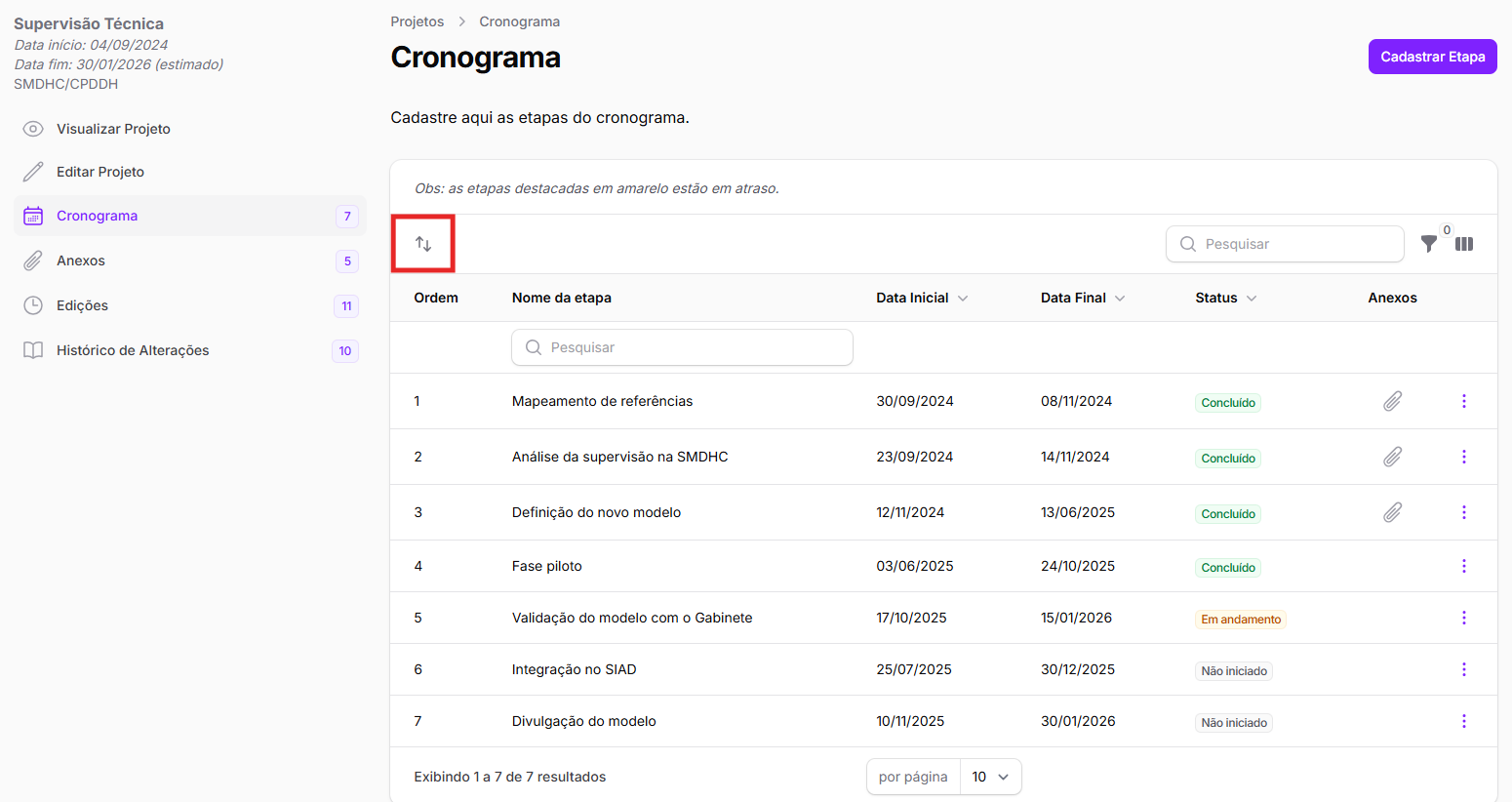Open actions menu for Integração no SIAD

click(x=1463, y=669)
